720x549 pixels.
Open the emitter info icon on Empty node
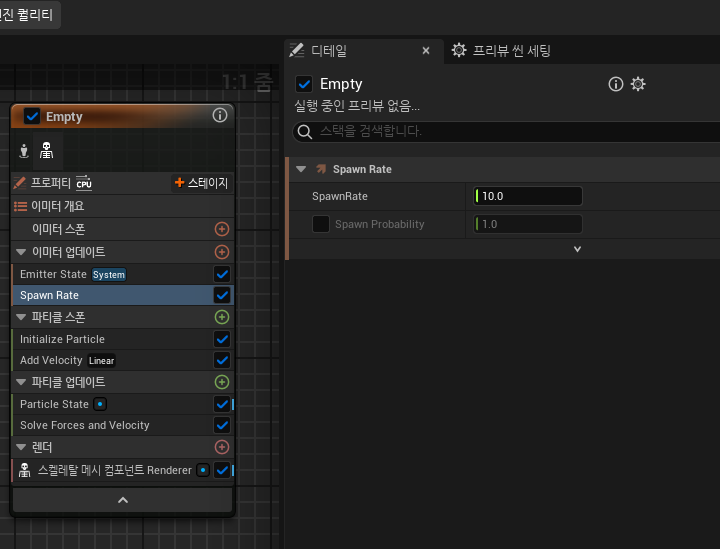point(220,115)
